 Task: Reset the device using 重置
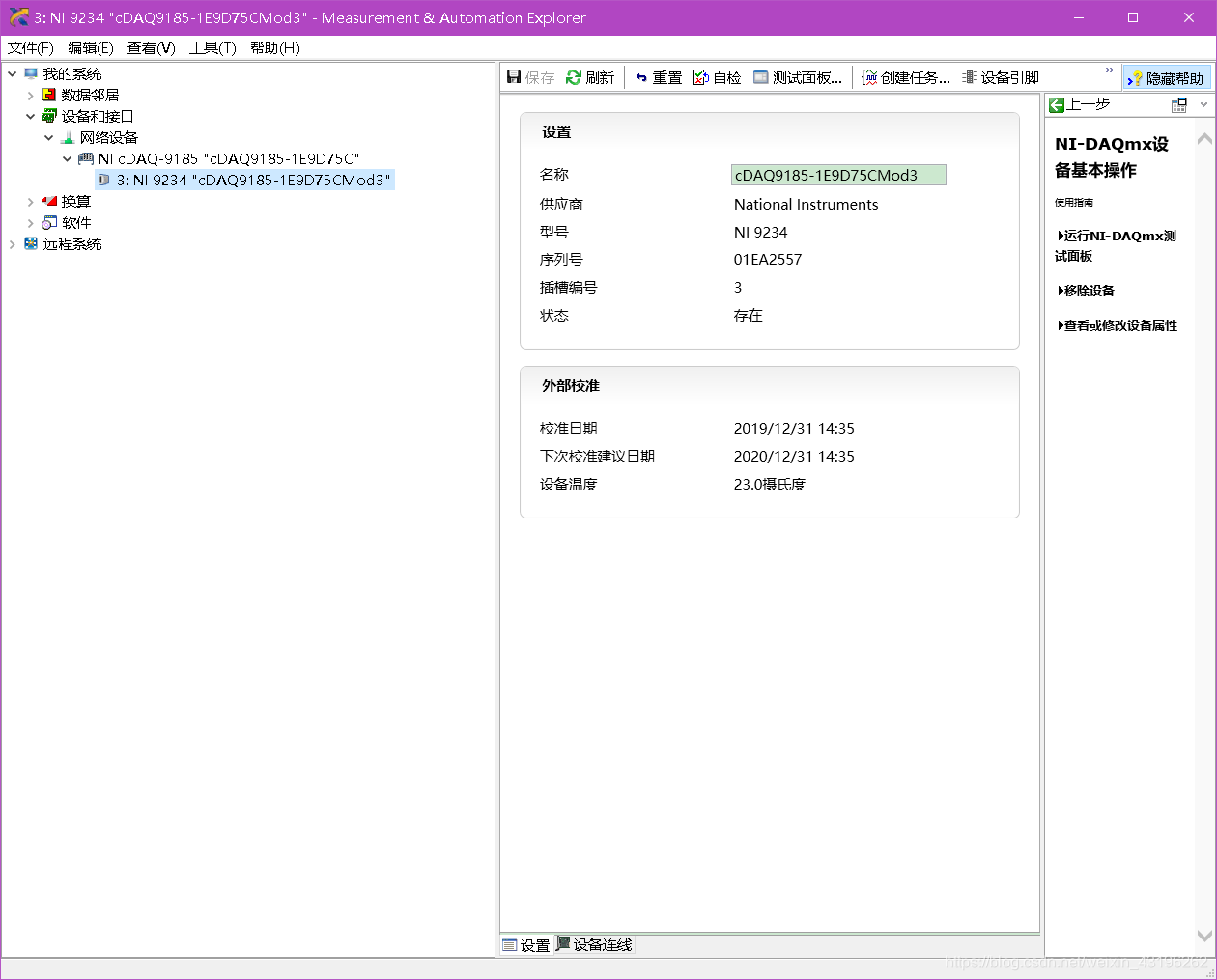(x=659, y=77)
